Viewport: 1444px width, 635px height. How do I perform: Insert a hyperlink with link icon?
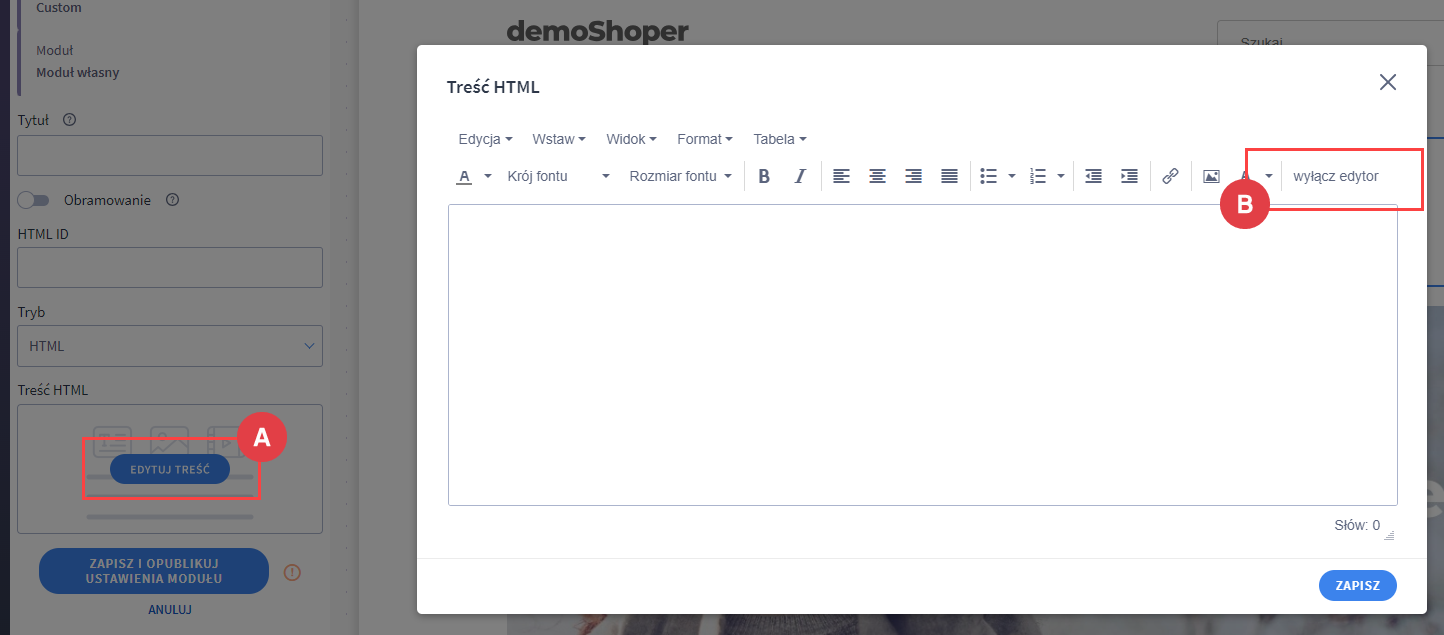pos(1170,176)
